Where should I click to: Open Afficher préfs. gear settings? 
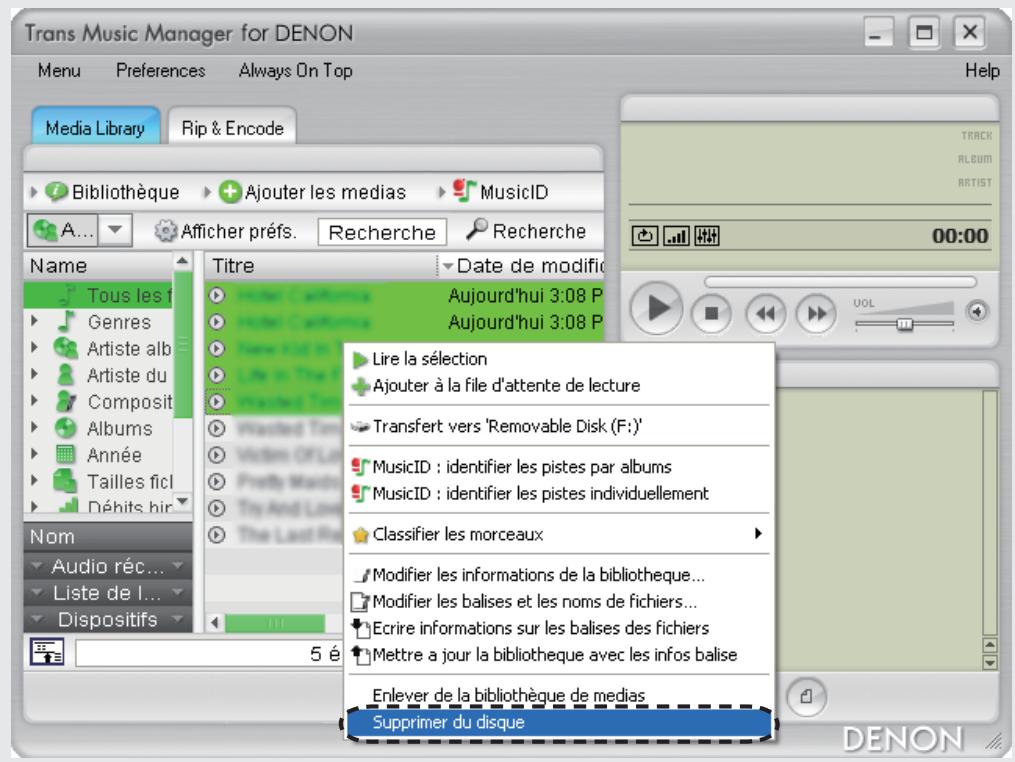pos(226,231)
